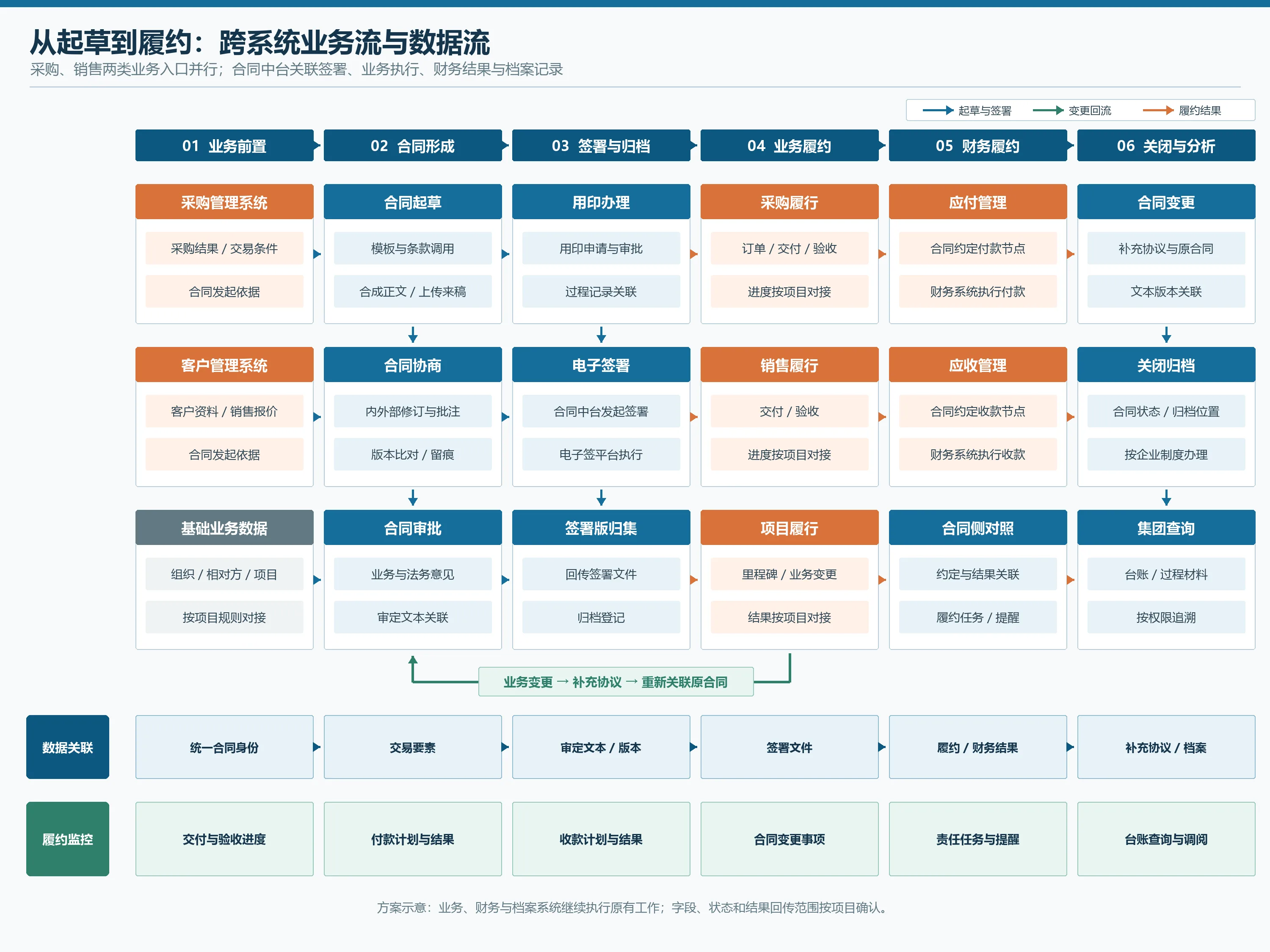The image size is (1270, 952).
Task: Click 内外部修订与批注 item
Action: tap(413, 411)
